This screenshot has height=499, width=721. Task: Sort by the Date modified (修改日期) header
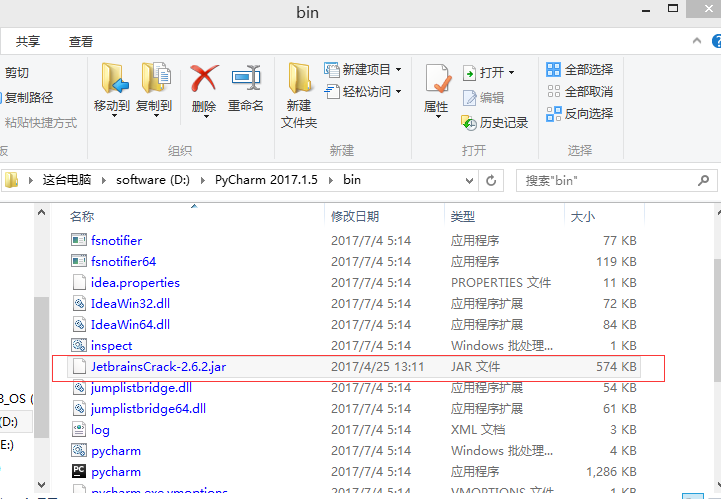355,216
